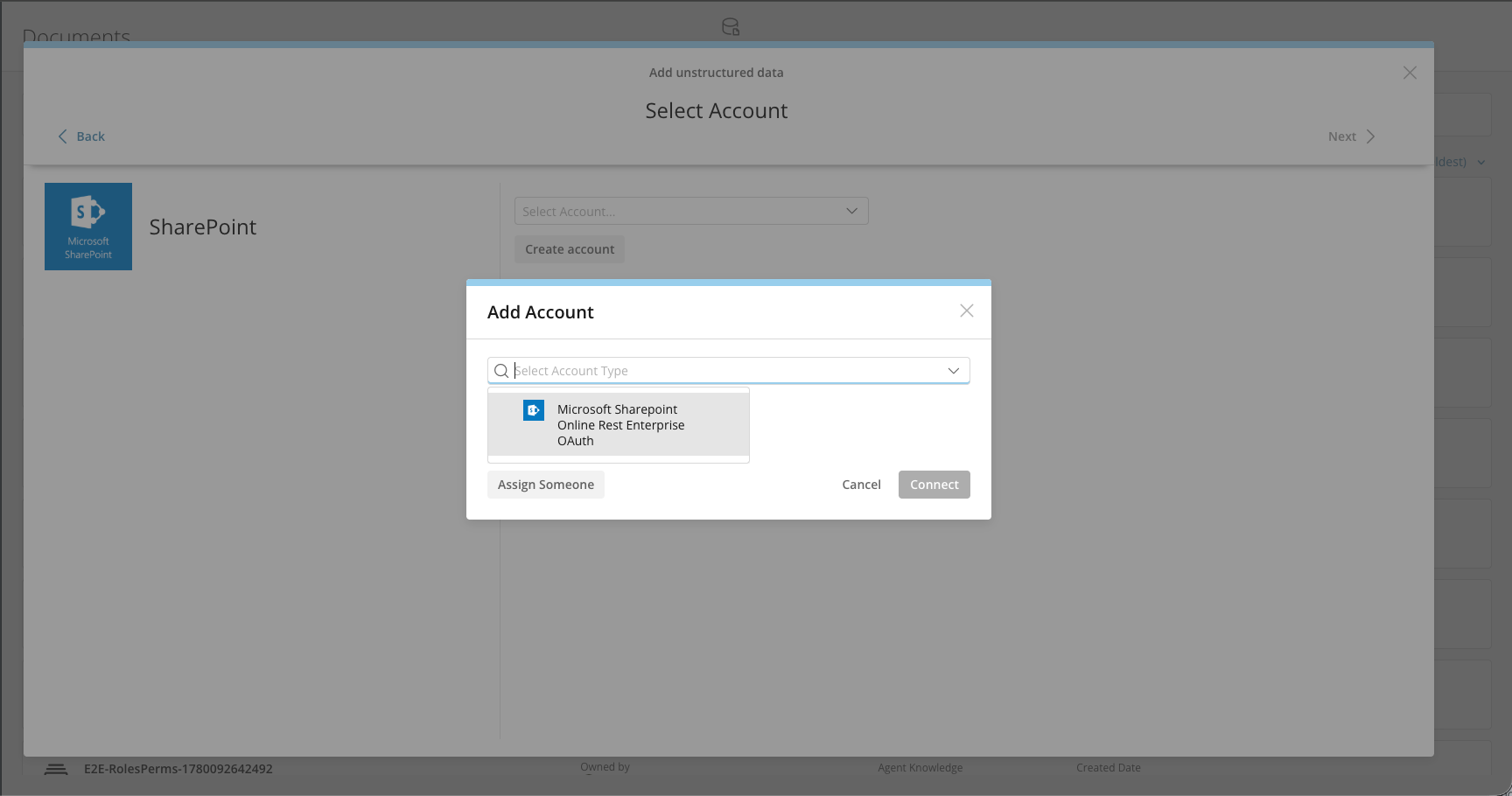1512x796 pixels.
Task: Click the Owned by column label
Action: click(x=605, y=767)
